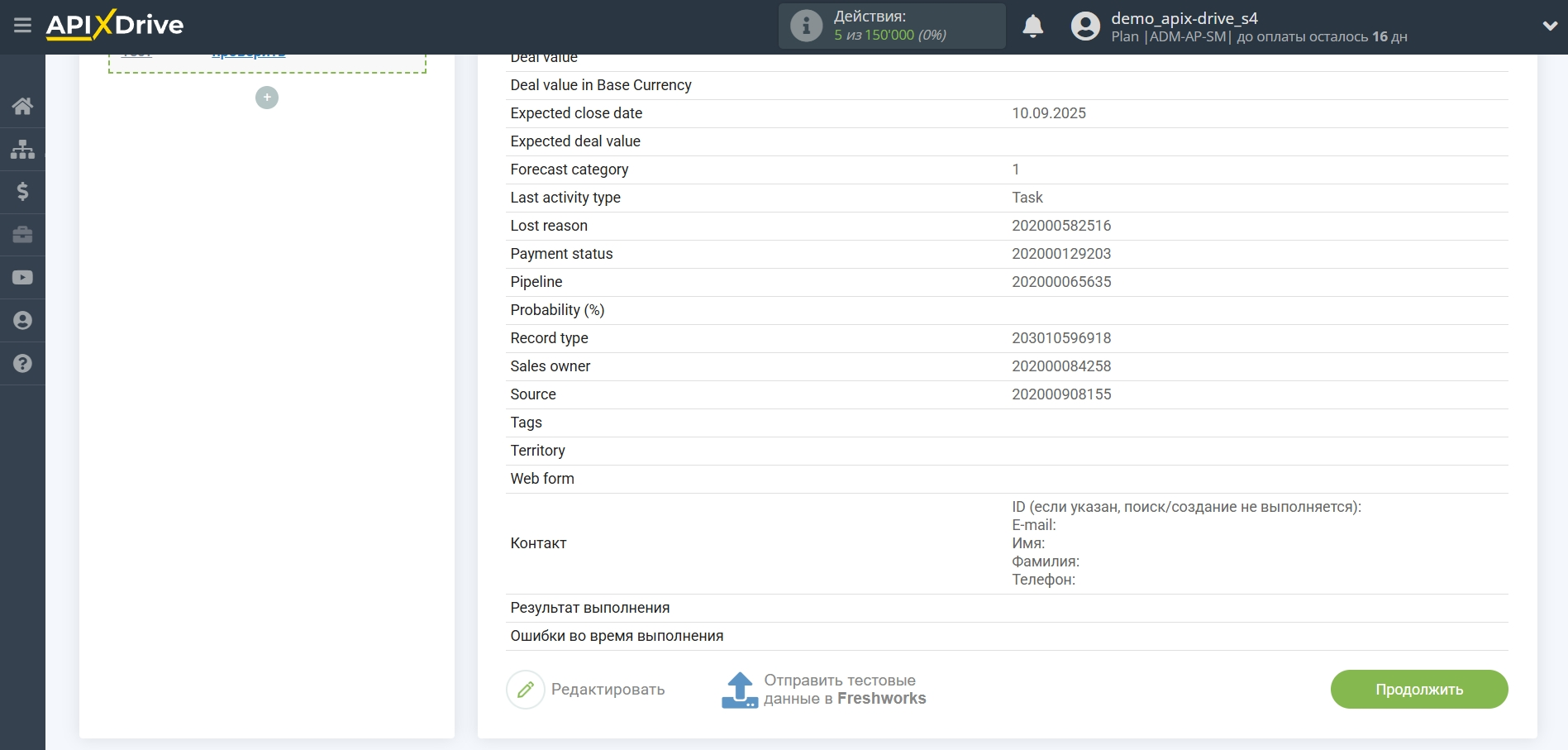The width and height of the screenshot is (1568, 750).
Task: Click the demo_apix-drive_s4 account name
Action: click(x=1184, y=18)
